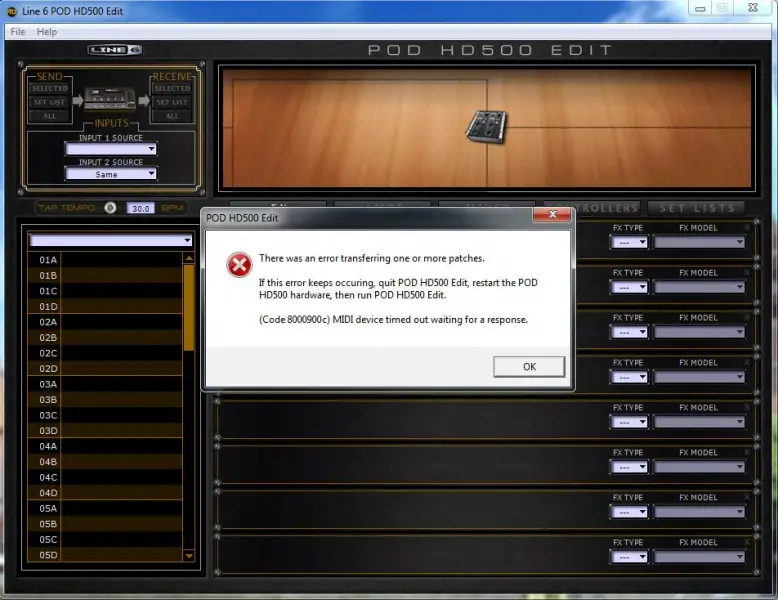Screen dimensions: 778x600
Task: Click the BPM value field showing 30.0
Action: coord(140,208)
